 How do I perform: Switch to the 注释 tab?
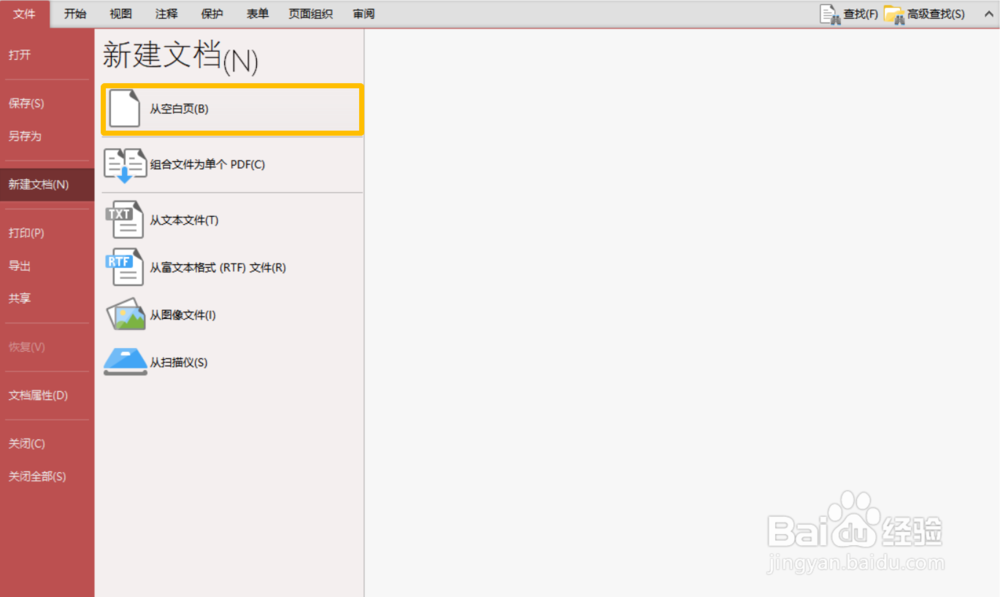pyautogui.click(x=166, y=13)
